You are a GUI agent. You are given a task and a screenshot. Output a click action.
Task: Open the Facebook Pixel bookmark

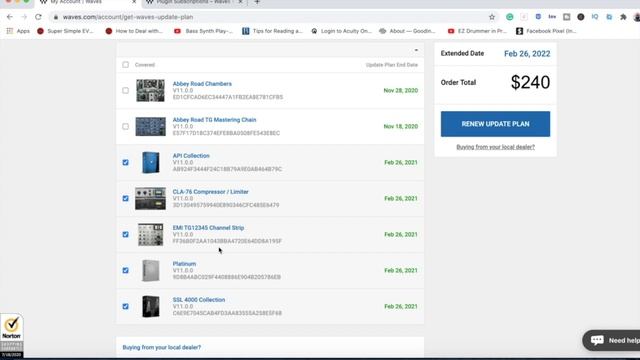546,31
